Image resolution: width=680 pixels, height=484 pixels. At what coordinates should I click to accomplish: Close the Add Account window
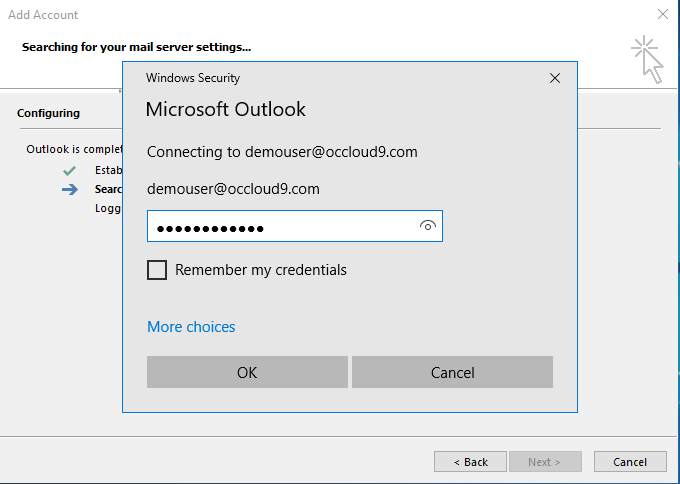tap(663, 14)
